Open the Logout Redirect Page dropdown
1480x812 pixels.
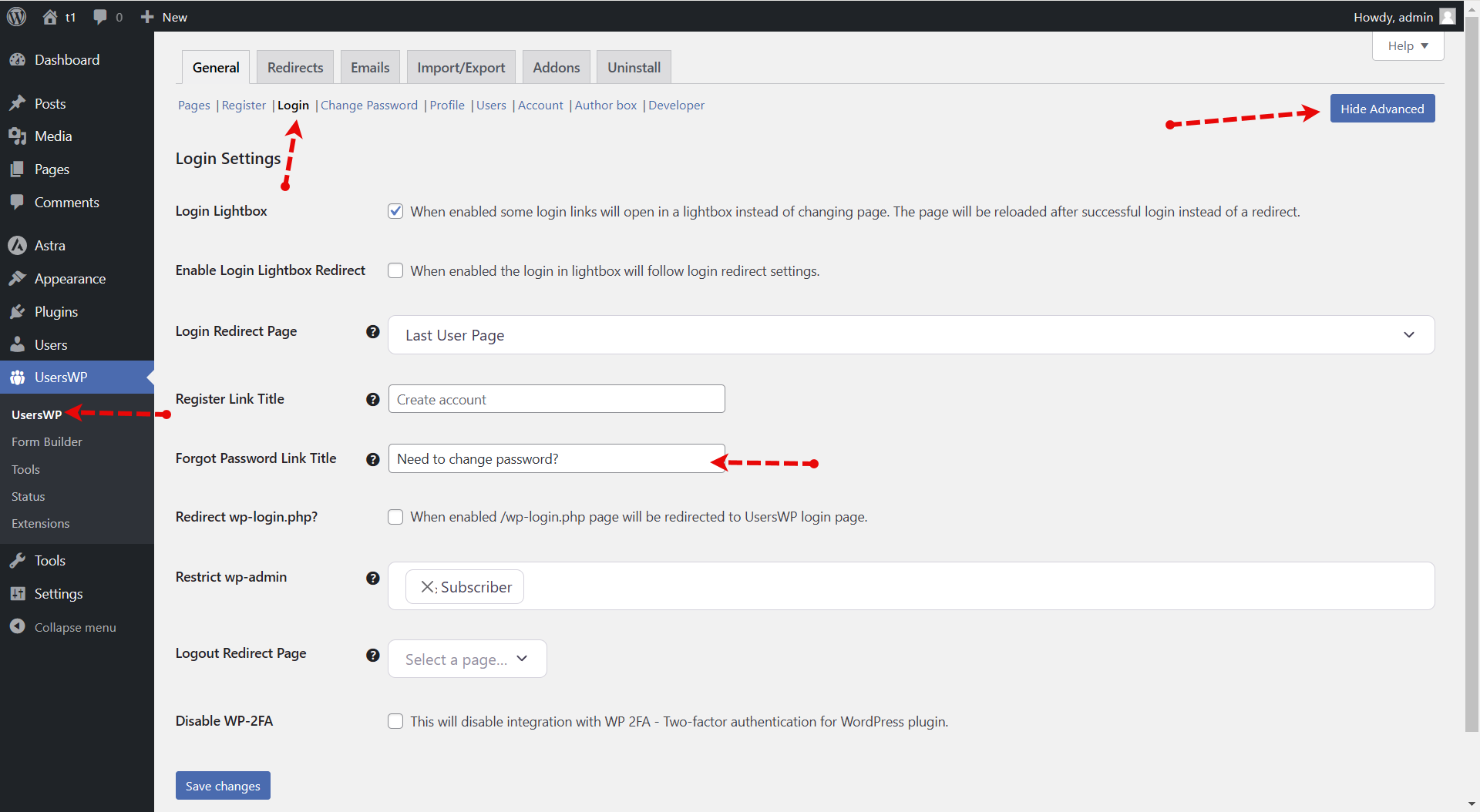(x=467, y=659)
